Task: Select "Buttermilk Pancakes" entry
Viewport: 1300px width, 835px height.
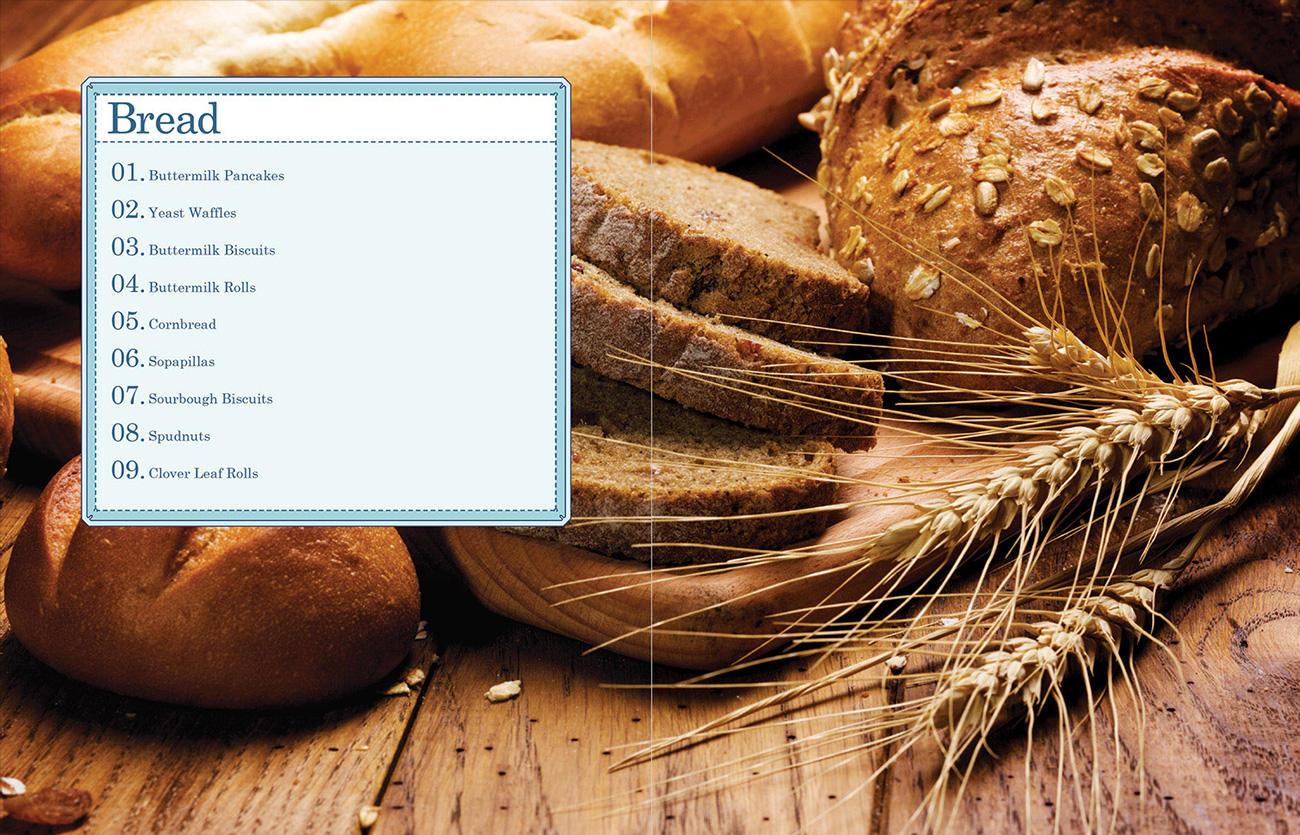Action: [197, 174]
